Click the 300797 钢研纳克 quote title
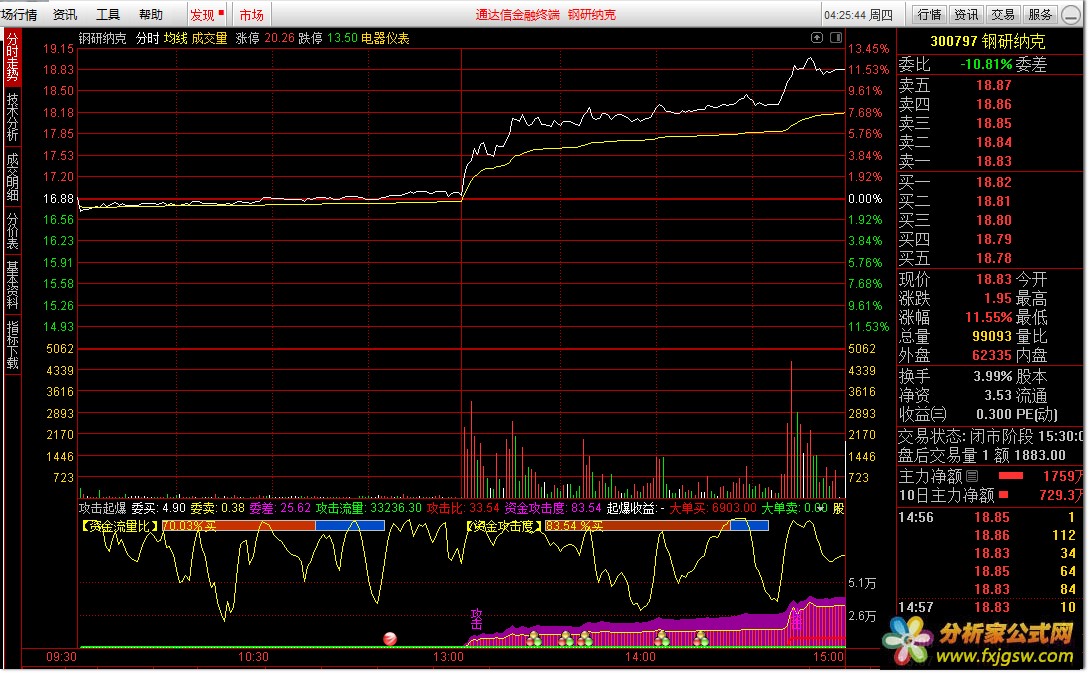The image size is (1090, 673). 988,42
